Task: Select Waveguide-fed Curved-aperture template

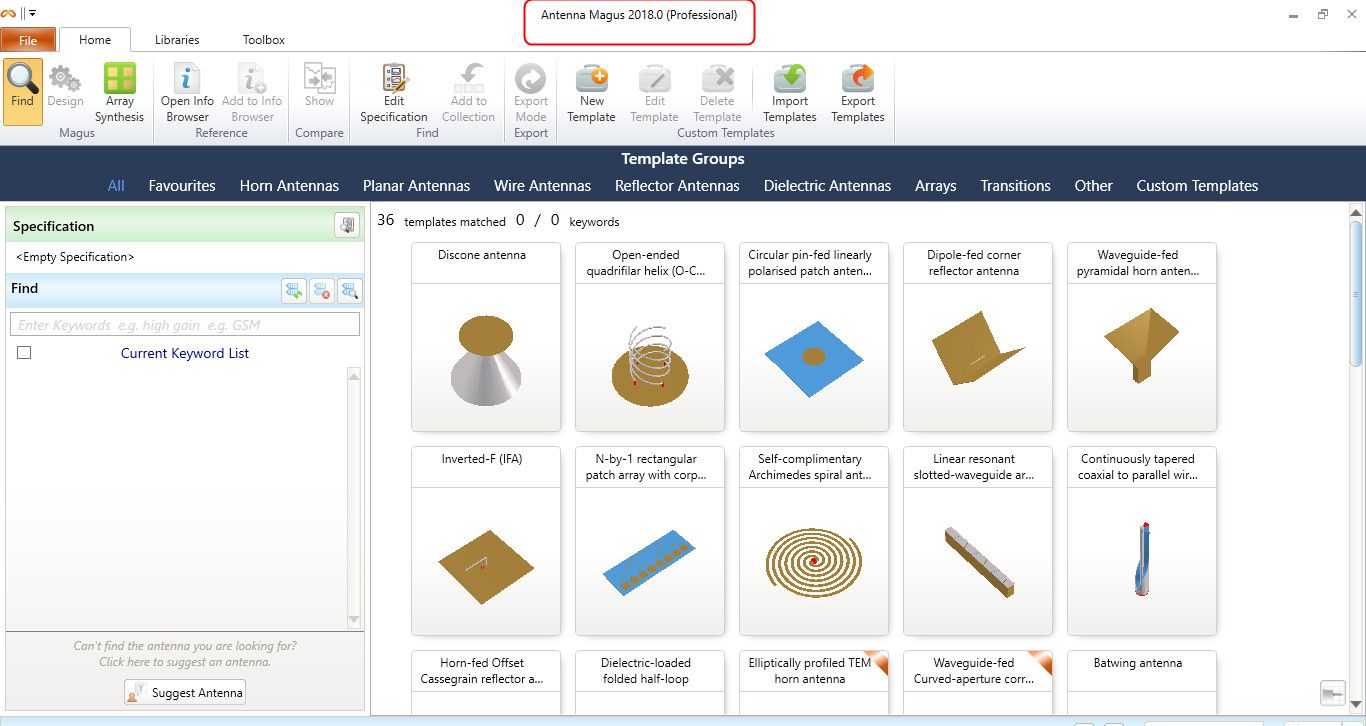Action: (978, 682)
